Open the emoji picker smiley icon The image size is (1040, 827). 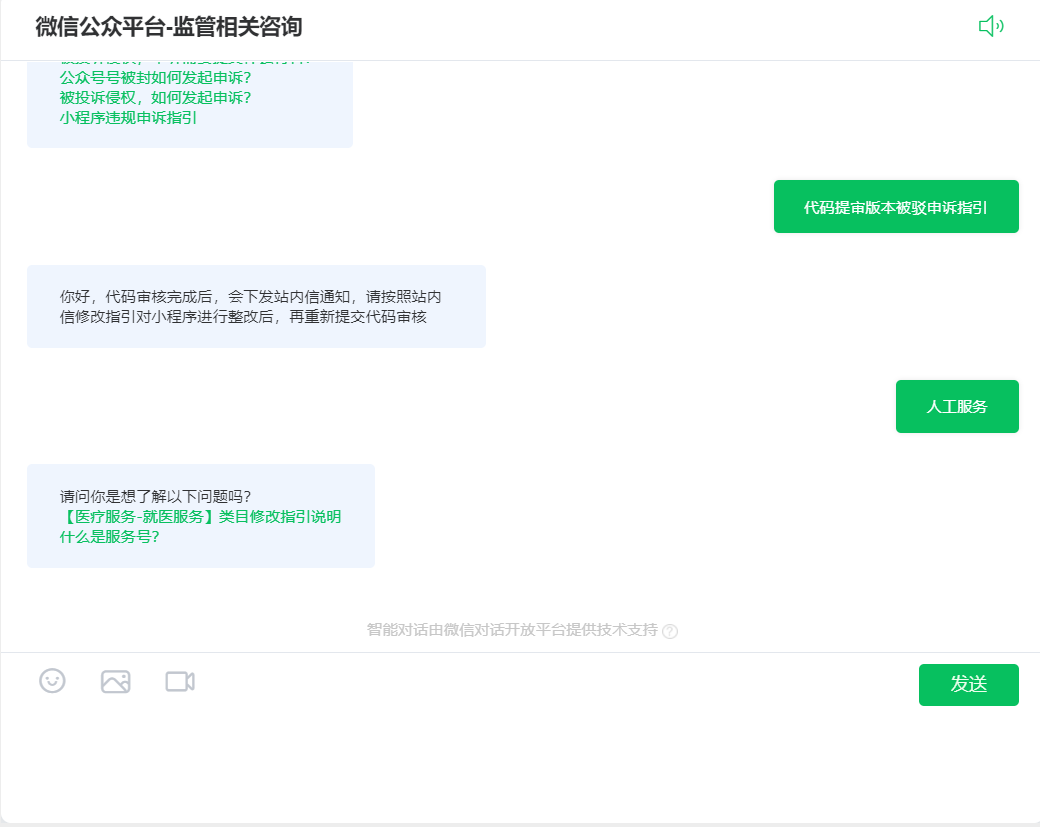click(52, 680)
